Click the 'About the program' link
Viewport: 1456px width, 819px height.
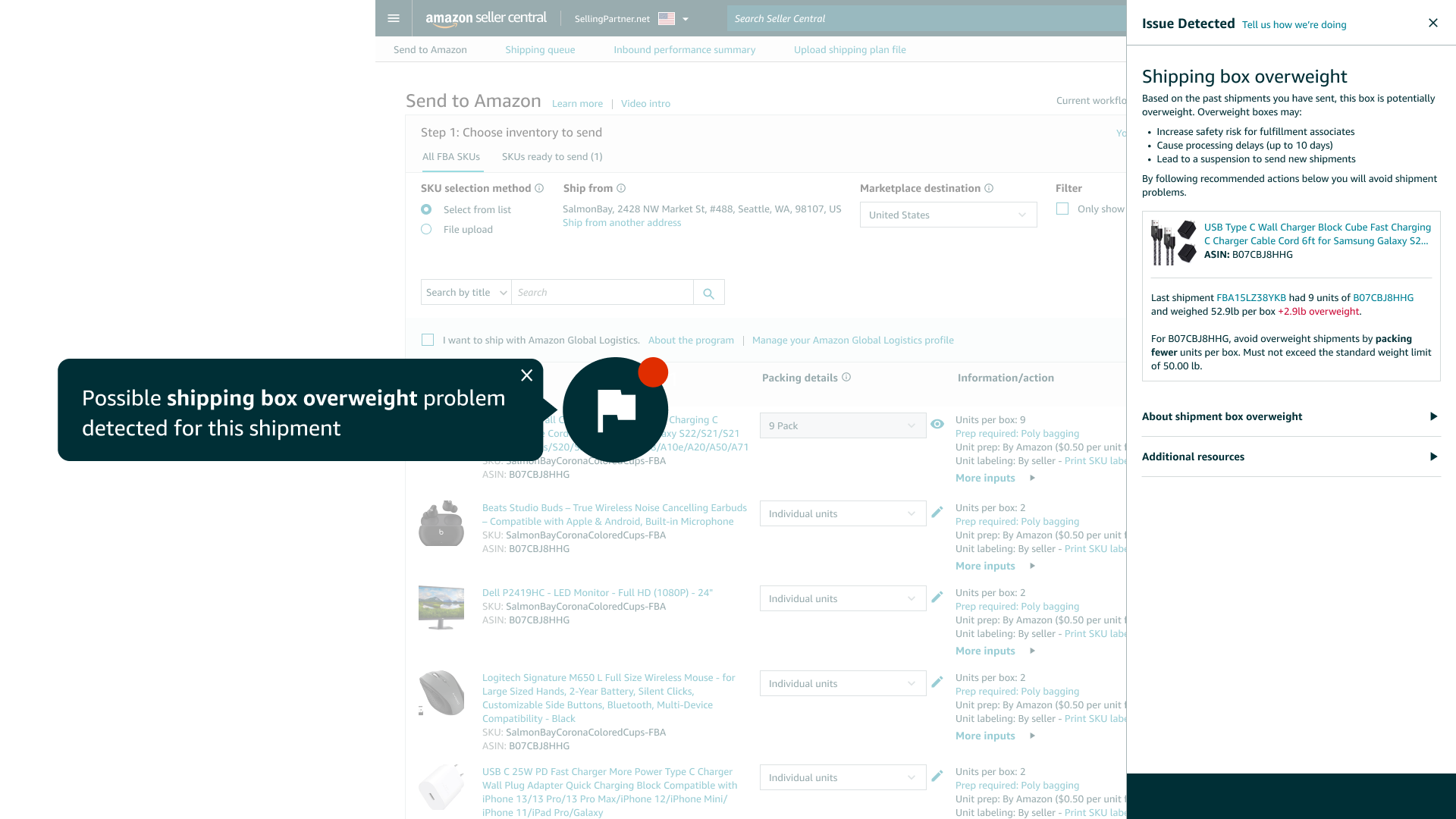(691, 340)
